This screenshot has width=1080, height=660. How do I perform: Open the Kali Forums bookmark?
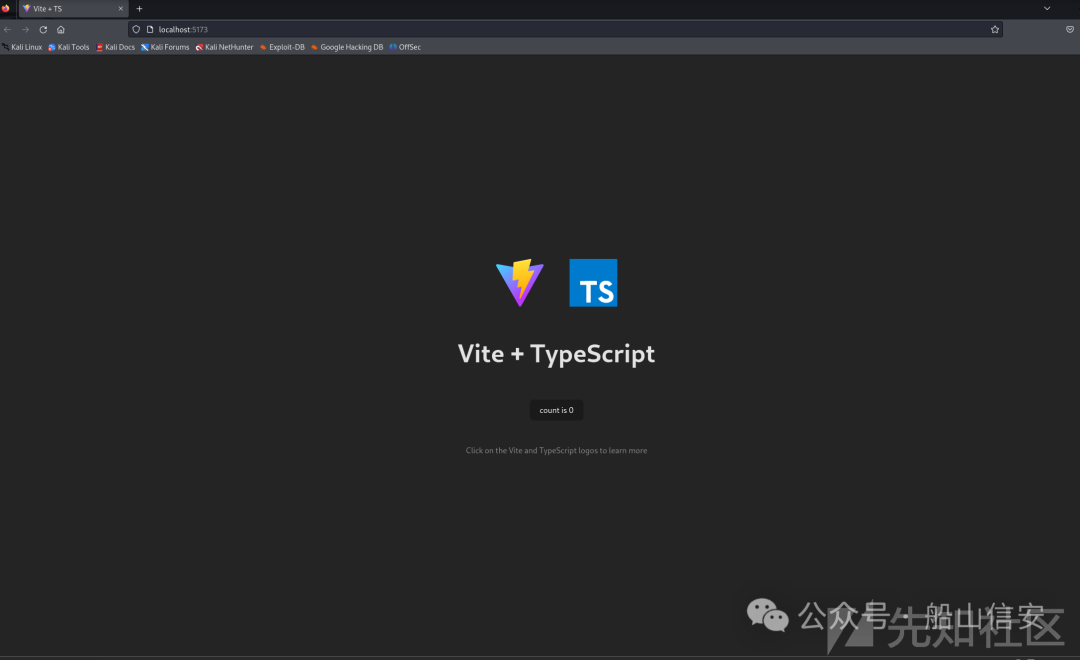coord(165,48)
